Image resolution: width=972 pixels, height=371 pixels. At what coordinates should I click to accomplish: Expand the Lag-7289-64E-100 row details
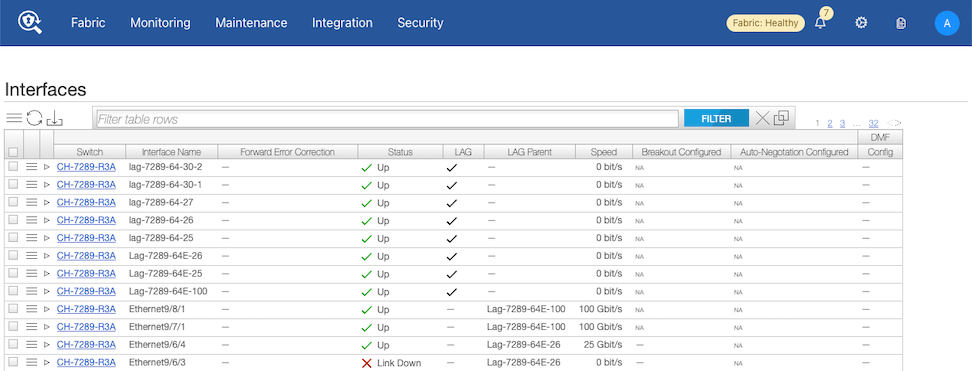pyautogui.click(x=46, y=292)
